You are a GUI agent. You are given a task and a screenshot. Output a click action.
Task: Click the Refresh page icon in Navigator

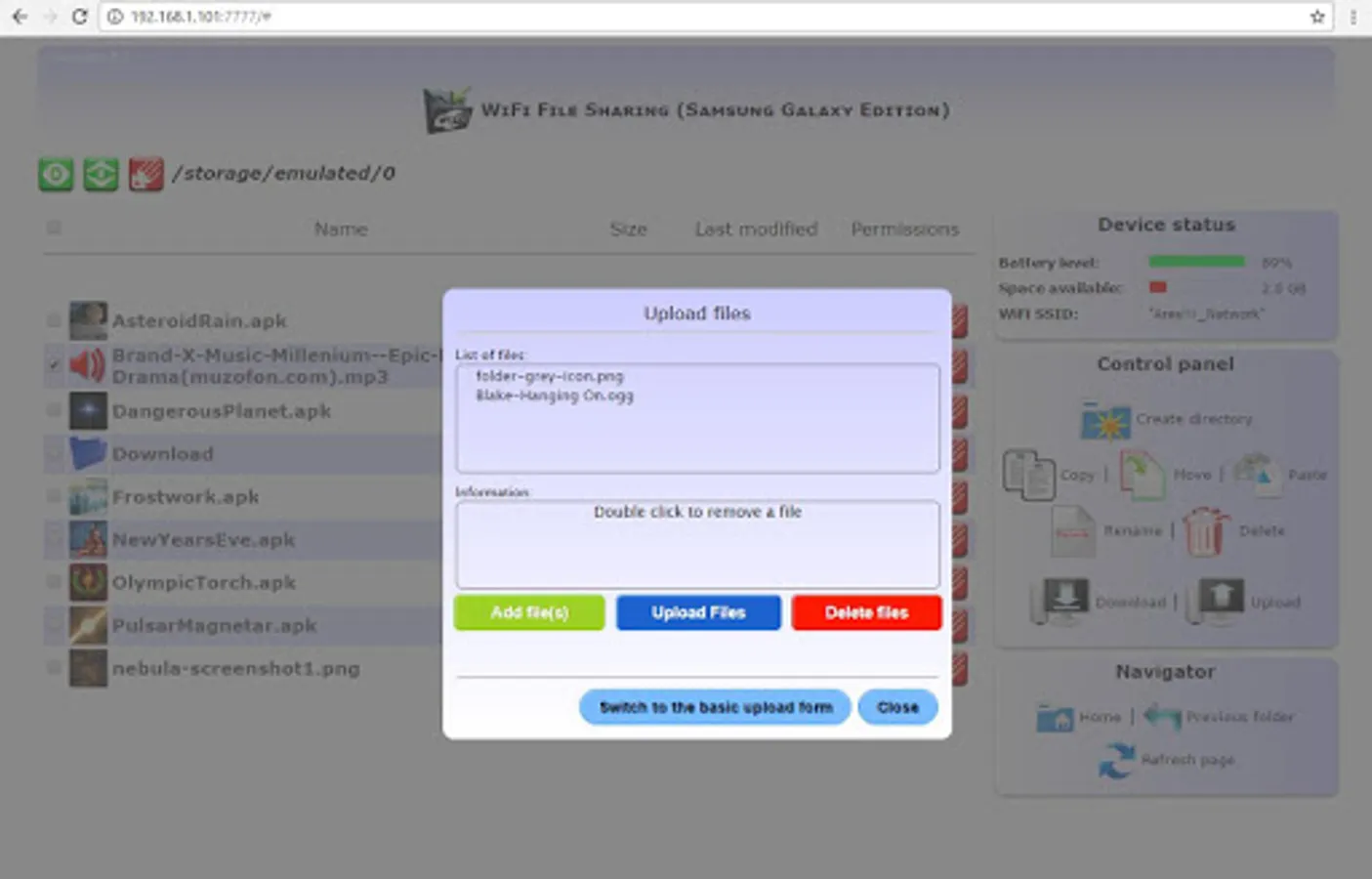(1117, 760)
